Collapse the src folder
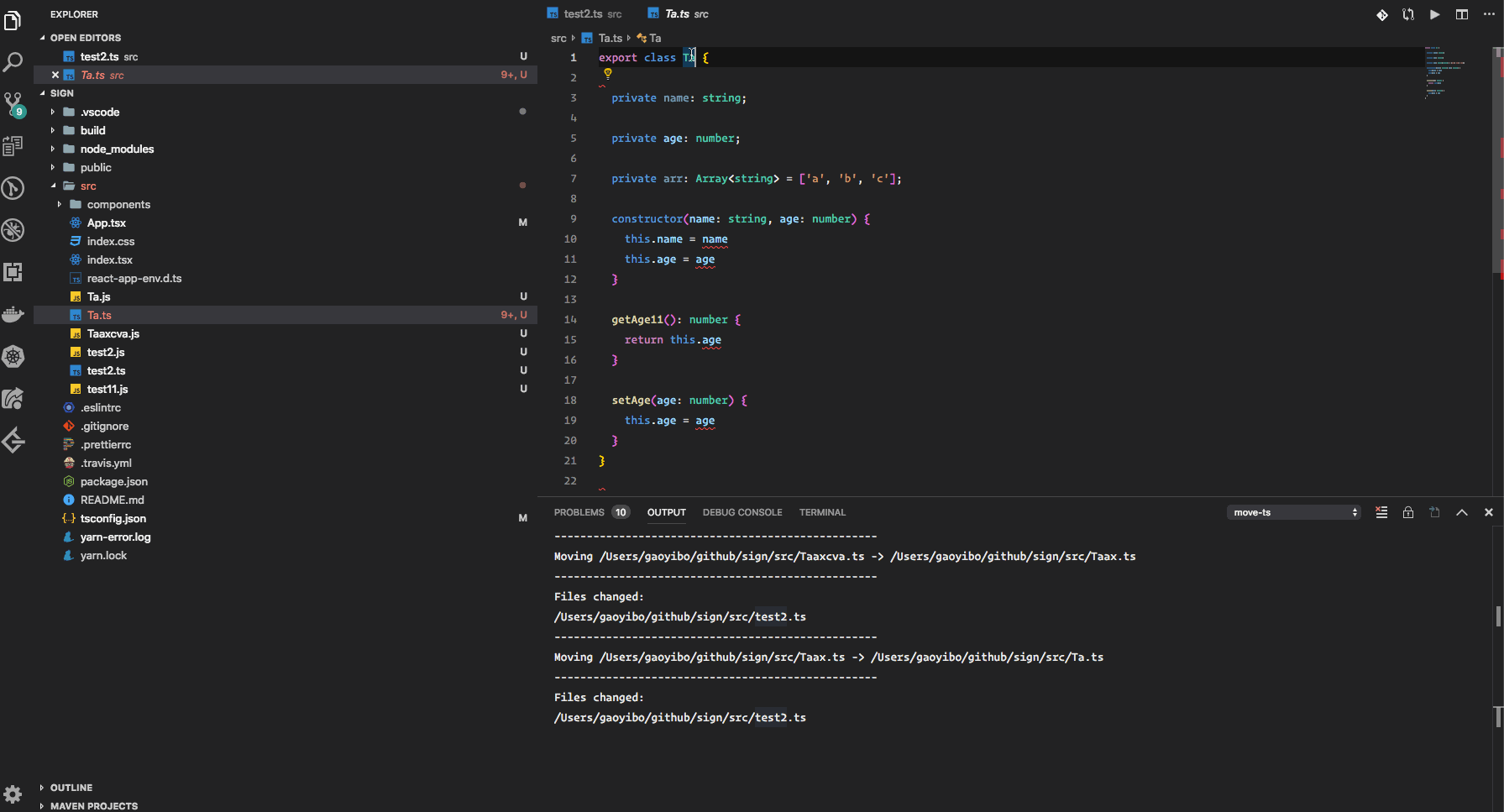Viewport: 1504px width, 812px height. click(x=88, y=186)
